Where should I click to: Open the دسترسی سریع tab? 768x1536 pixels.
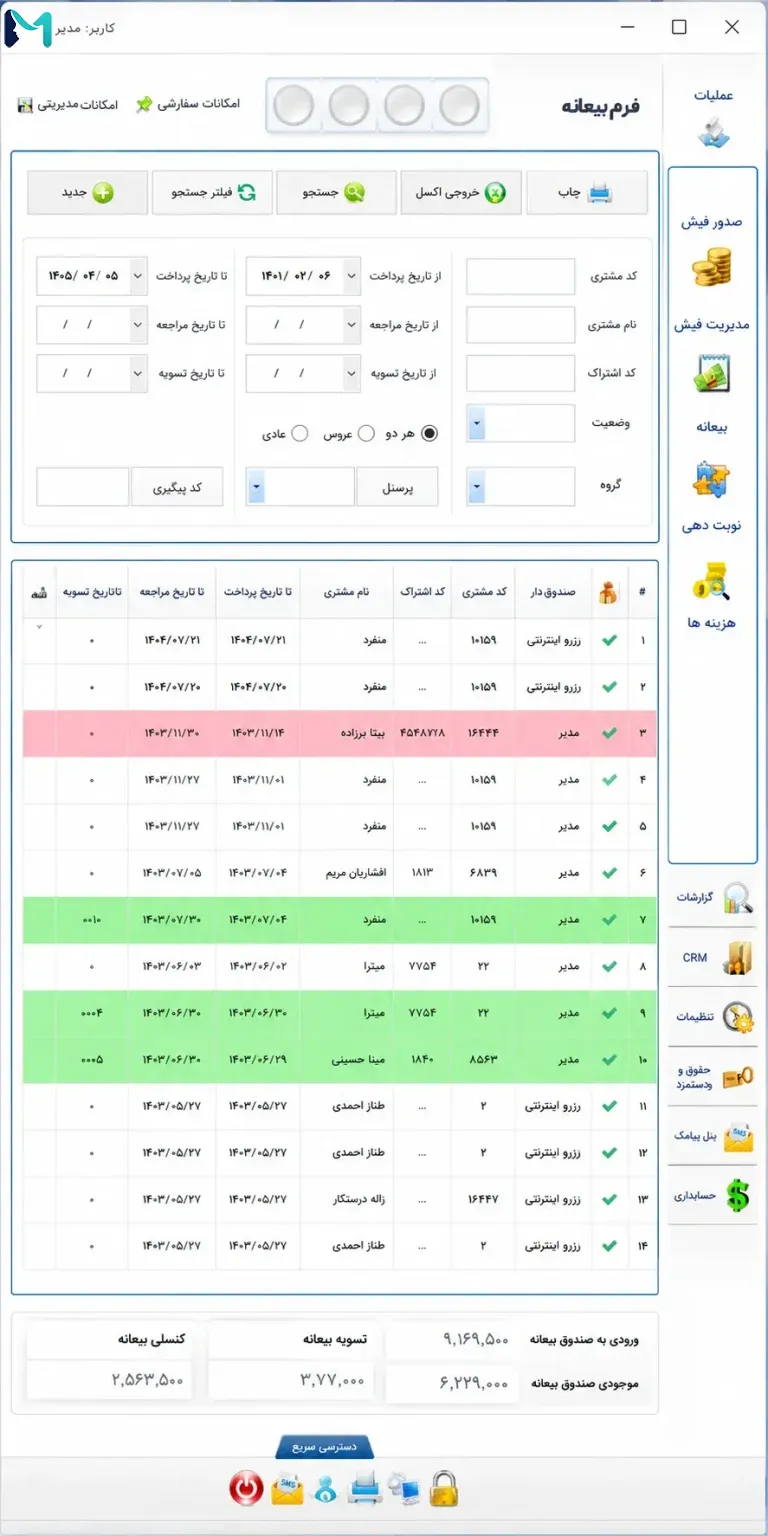coord(324,1447)
